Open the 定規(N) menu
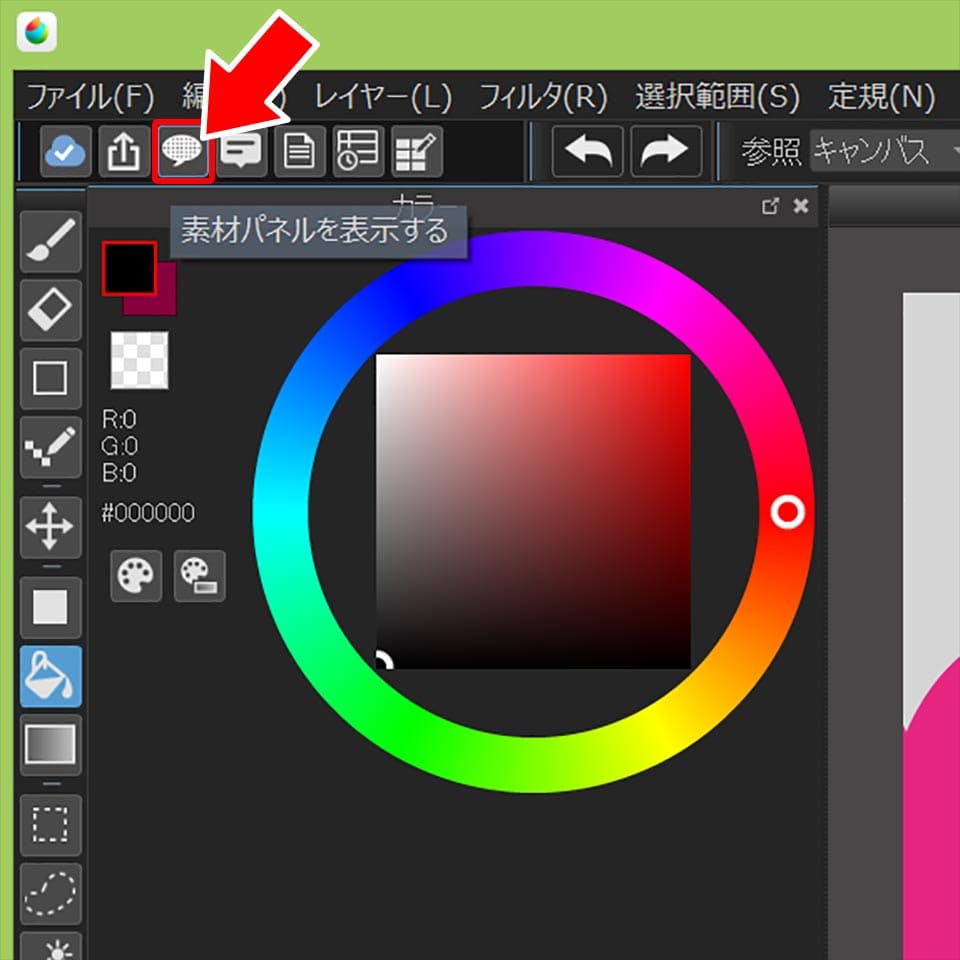960x960 pixels. click(882, 97)
